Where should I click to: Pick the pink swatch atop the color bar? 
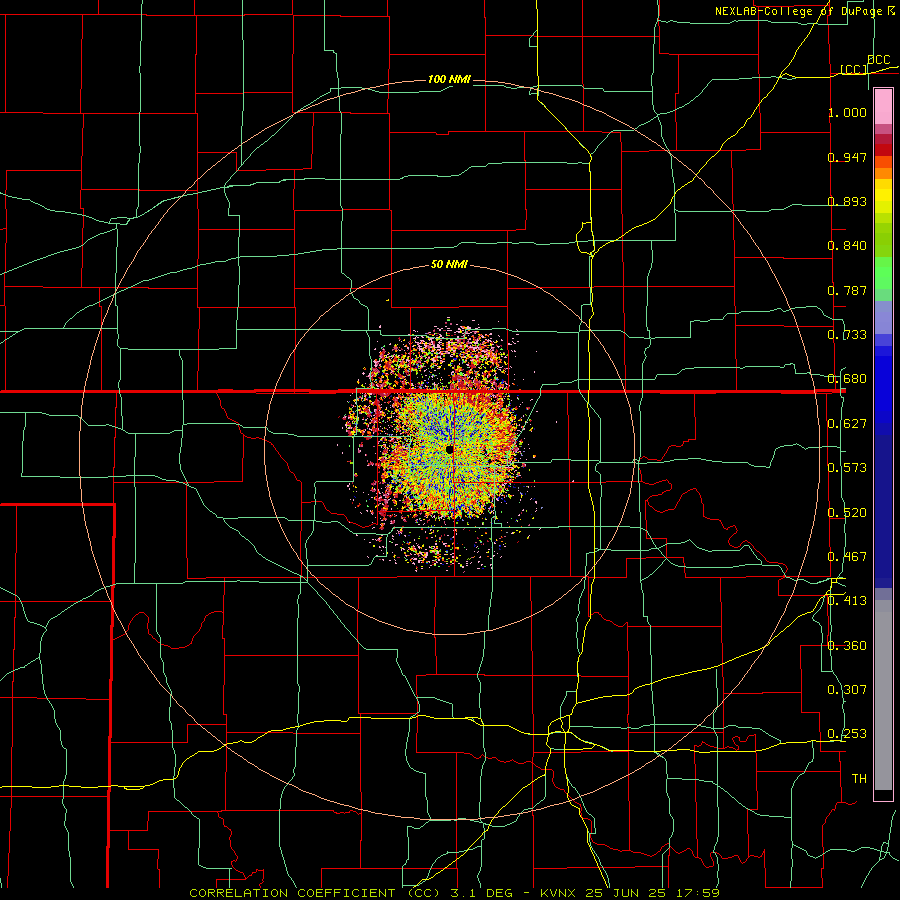point(883,106)
